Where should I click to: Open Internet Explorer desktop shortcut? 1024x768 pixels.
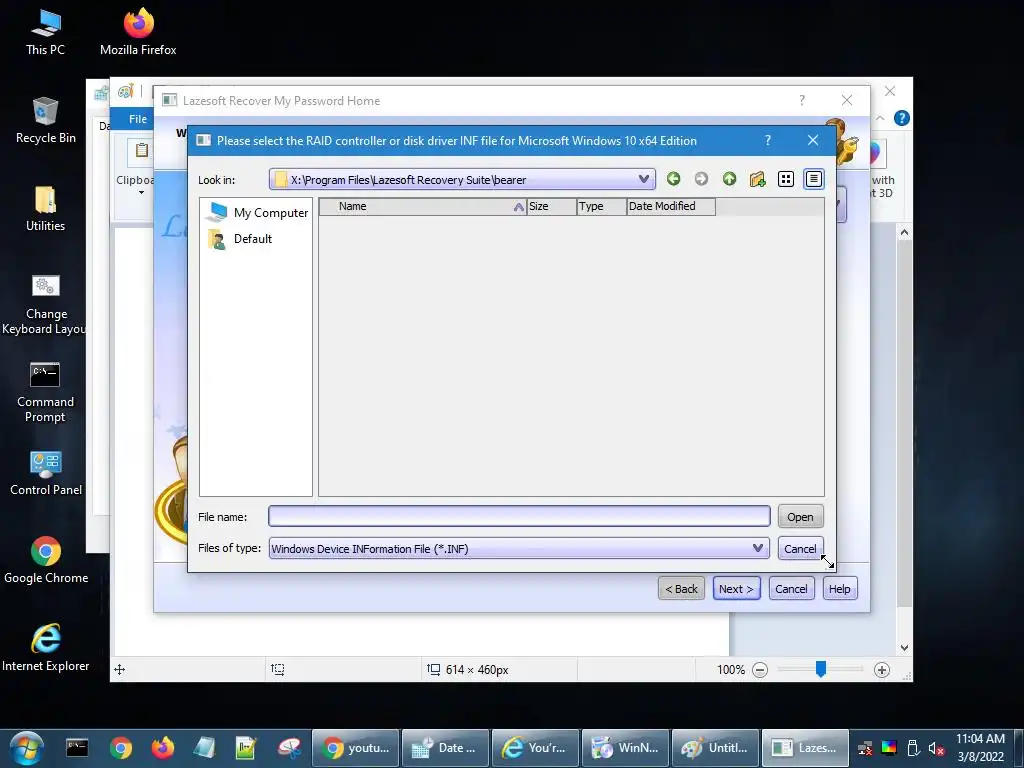[46, 648]
